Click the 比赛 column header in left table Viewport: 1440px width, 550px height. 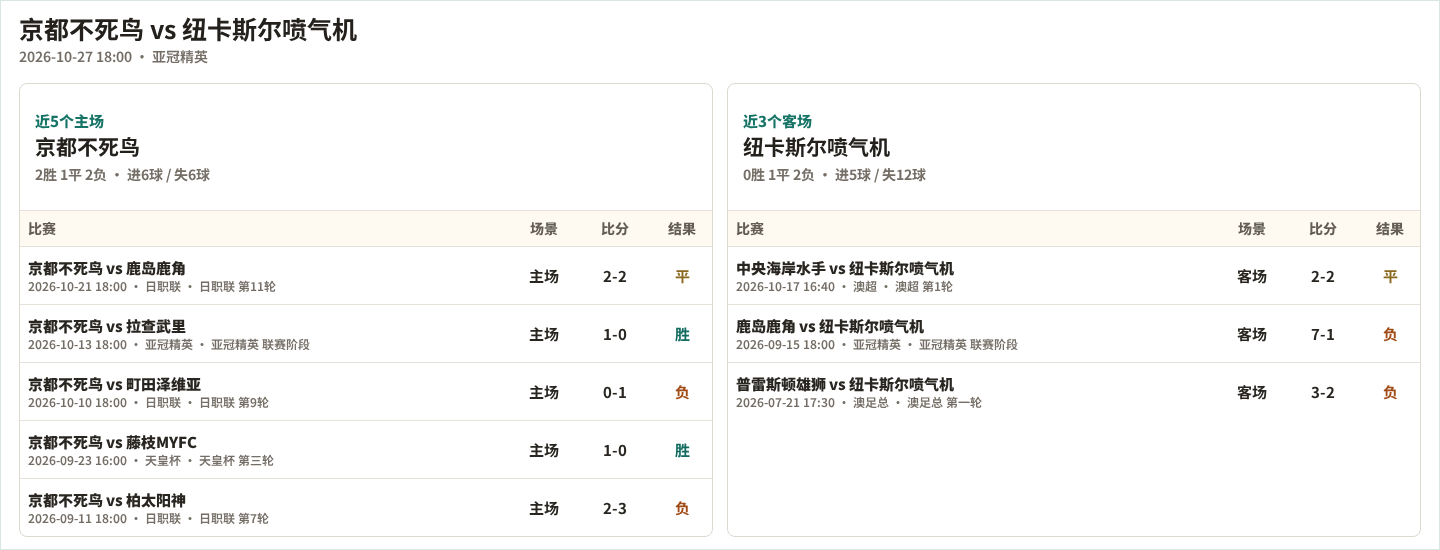click(42, 229)
